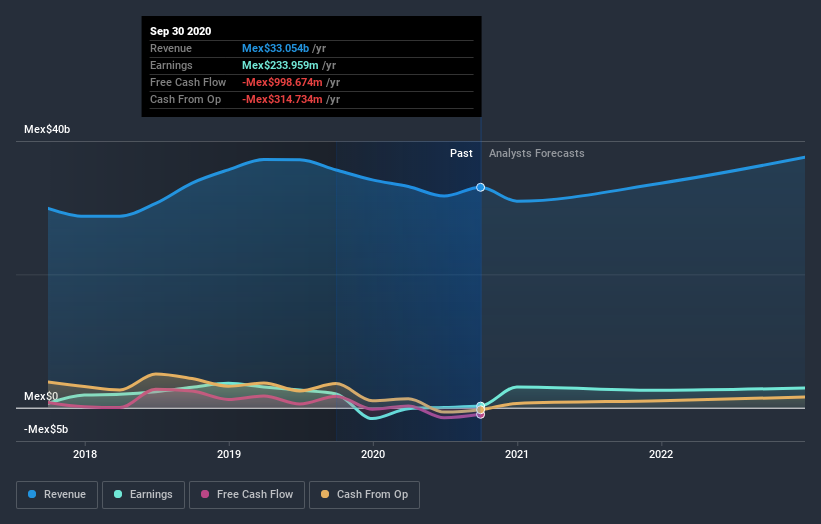
Task: Click the 2022 x-axis label
Action: coord(661,454)
